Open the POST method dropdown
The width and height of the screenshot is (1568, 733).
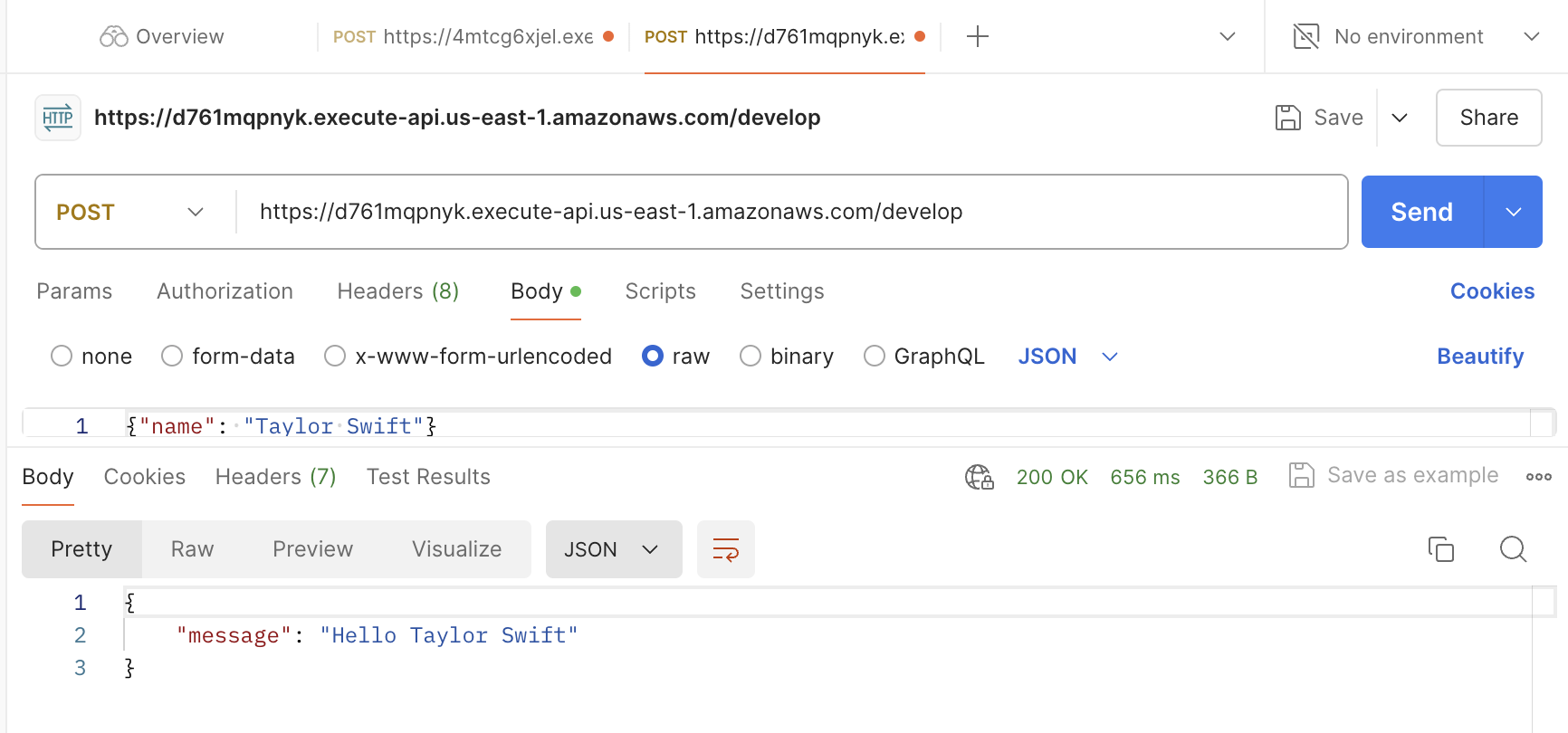(131, 212)
